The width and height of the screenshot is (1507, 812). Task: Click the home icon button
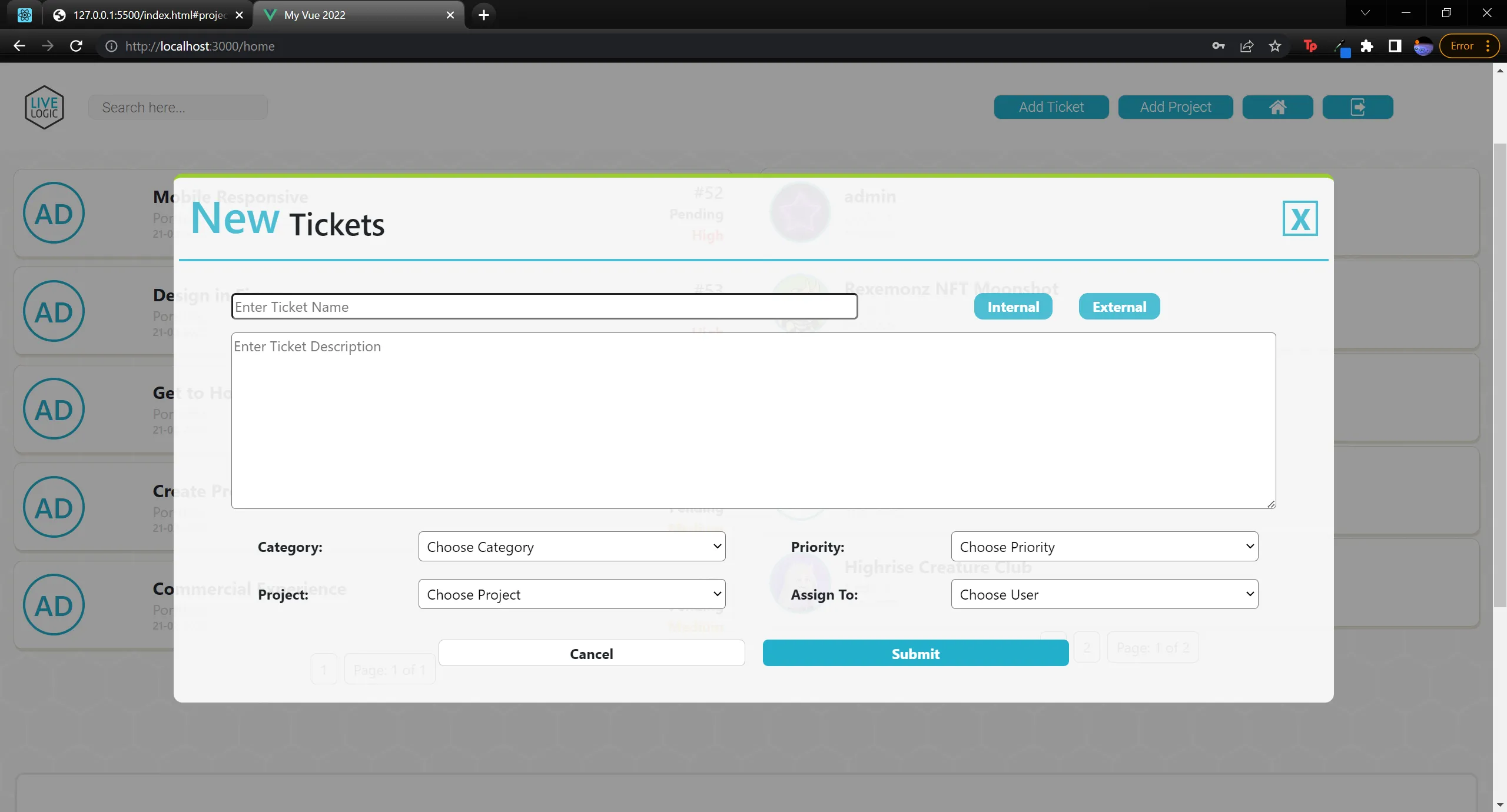[1277, 107]
